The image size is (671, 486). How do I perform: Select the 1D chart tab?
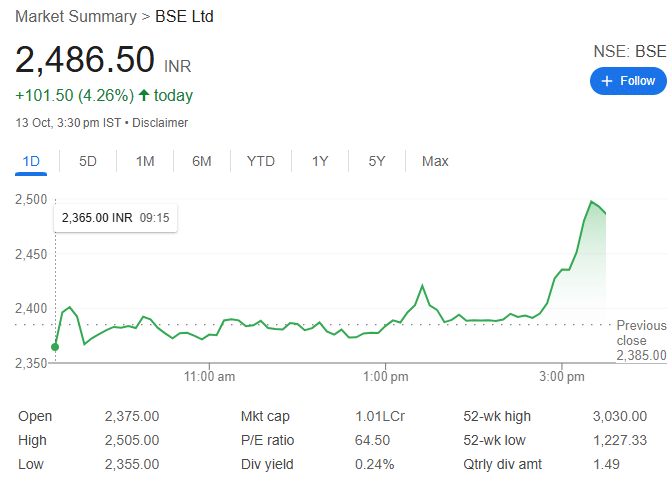31,161
